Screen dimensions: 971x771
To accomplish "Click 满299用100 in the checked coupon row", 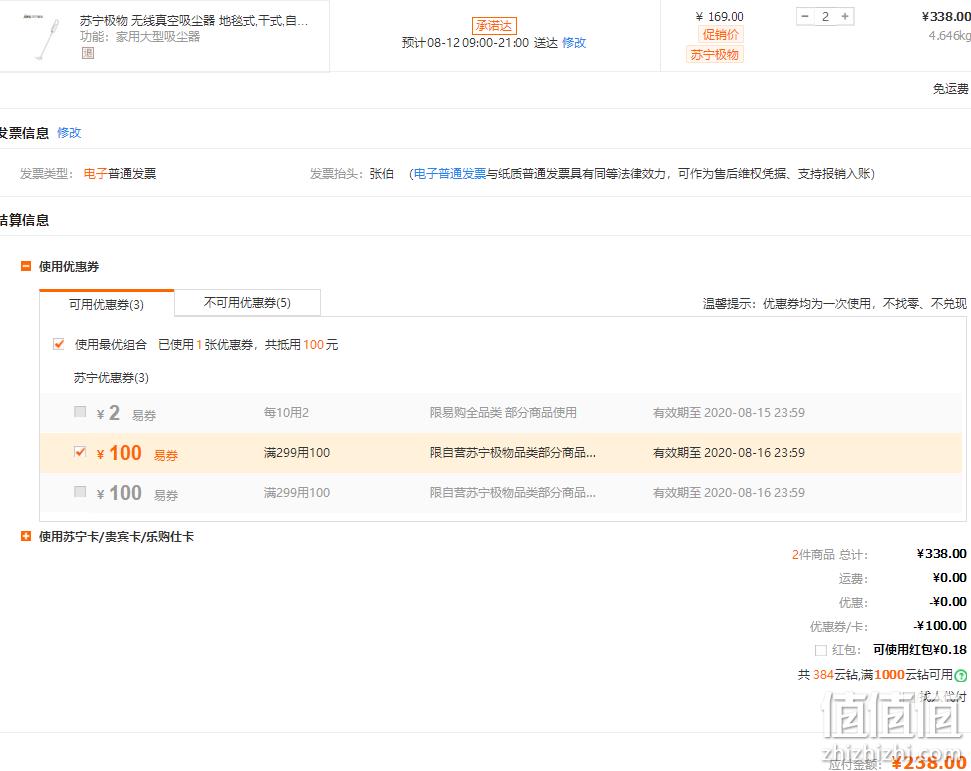I will (x=297, y=453).
